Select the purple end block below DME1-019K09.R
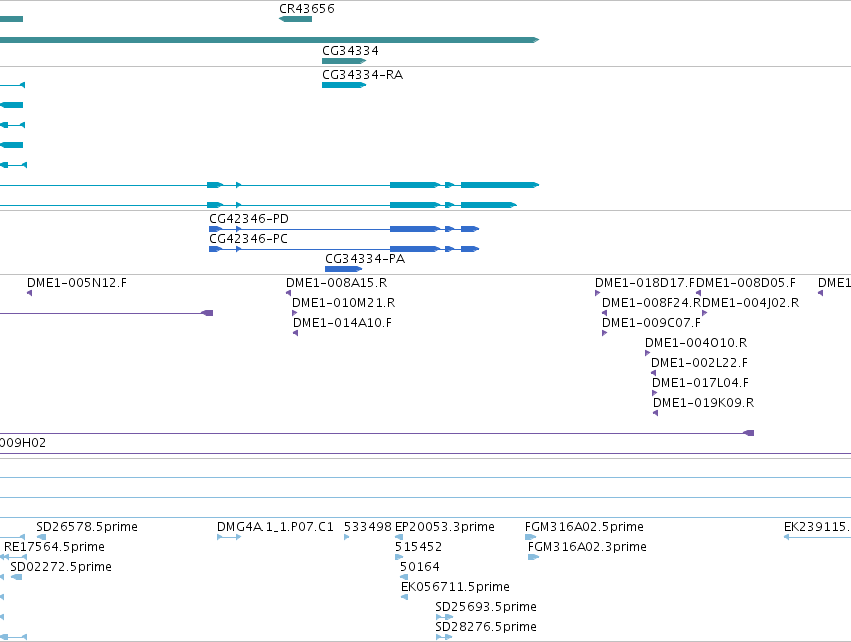 748,433
